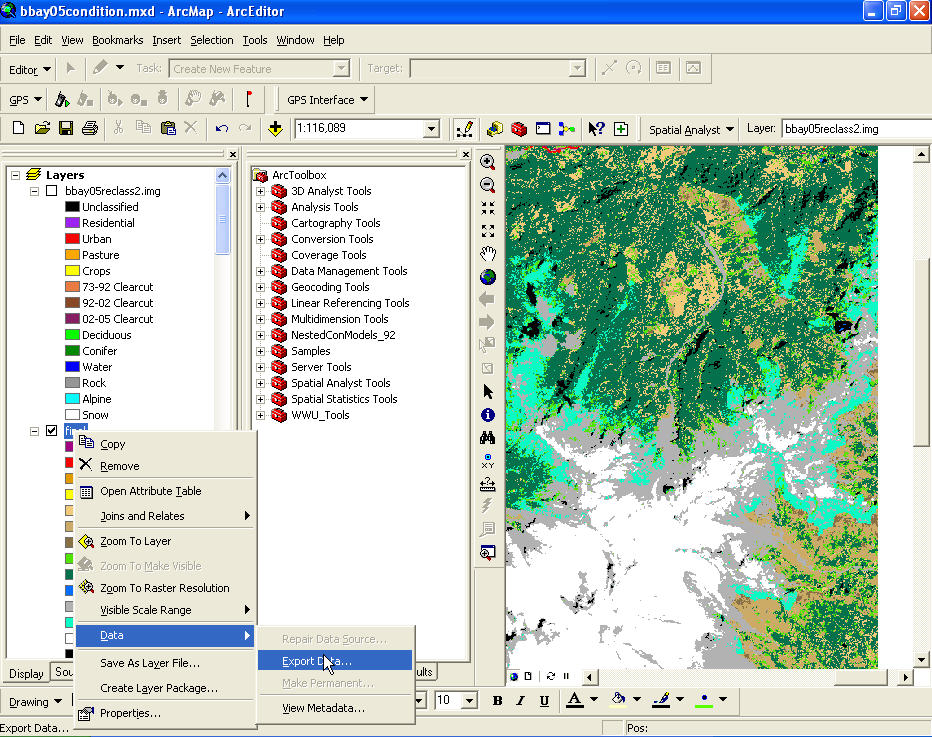Select the WWU_Tools toolbox
The width and height of the screenshot is (932, 737).
pos(320,415)
